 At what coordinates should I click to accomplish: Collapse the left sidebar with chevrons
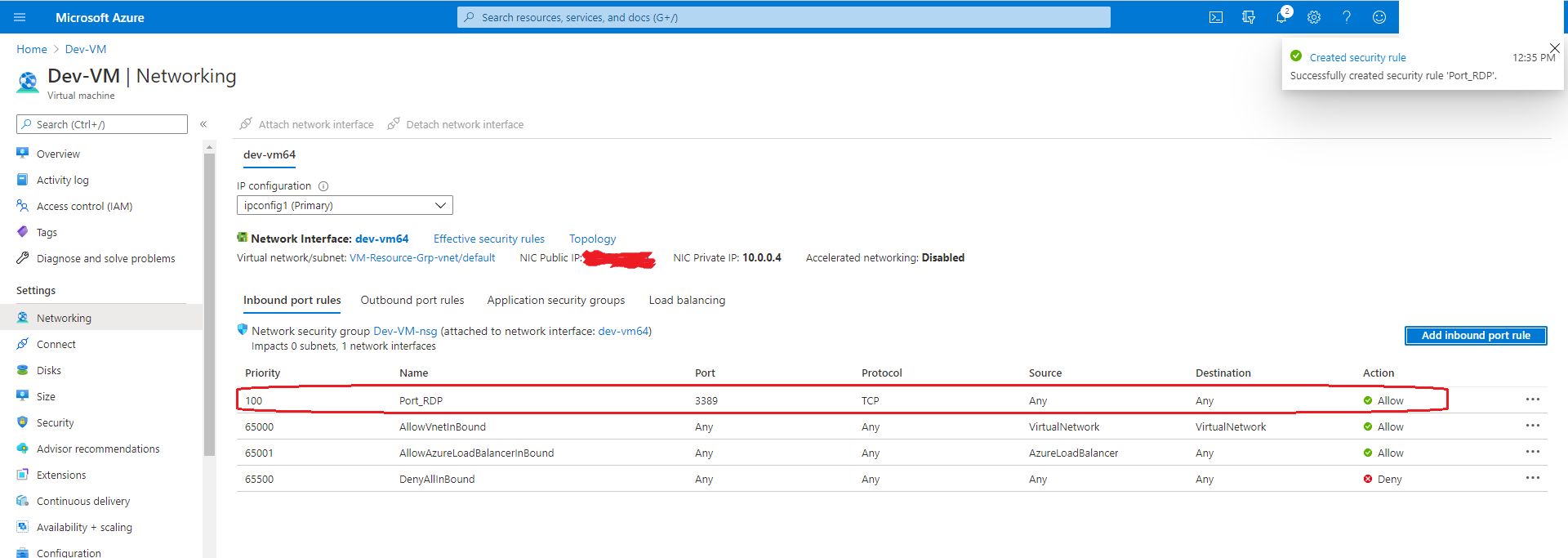click(203, 124)
